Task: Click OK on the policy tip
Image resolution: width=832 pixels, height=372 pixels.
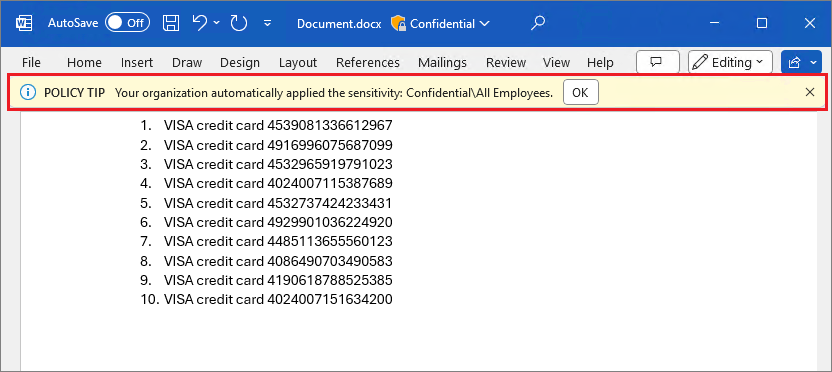Action: [x=580, y=92]
